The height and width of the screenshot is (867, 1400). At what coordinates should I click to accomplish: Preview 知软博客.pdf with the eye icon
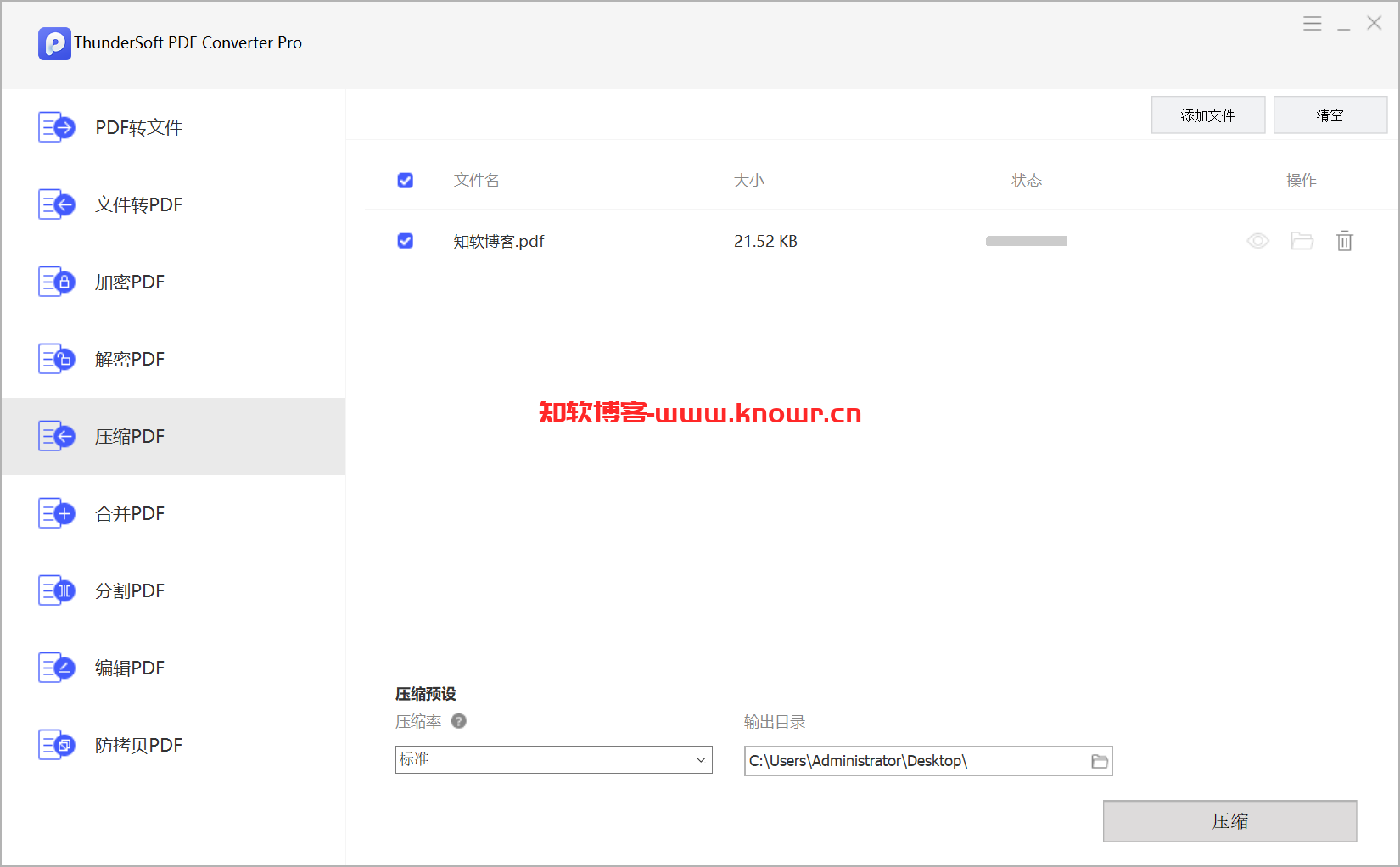(1257, 241)
